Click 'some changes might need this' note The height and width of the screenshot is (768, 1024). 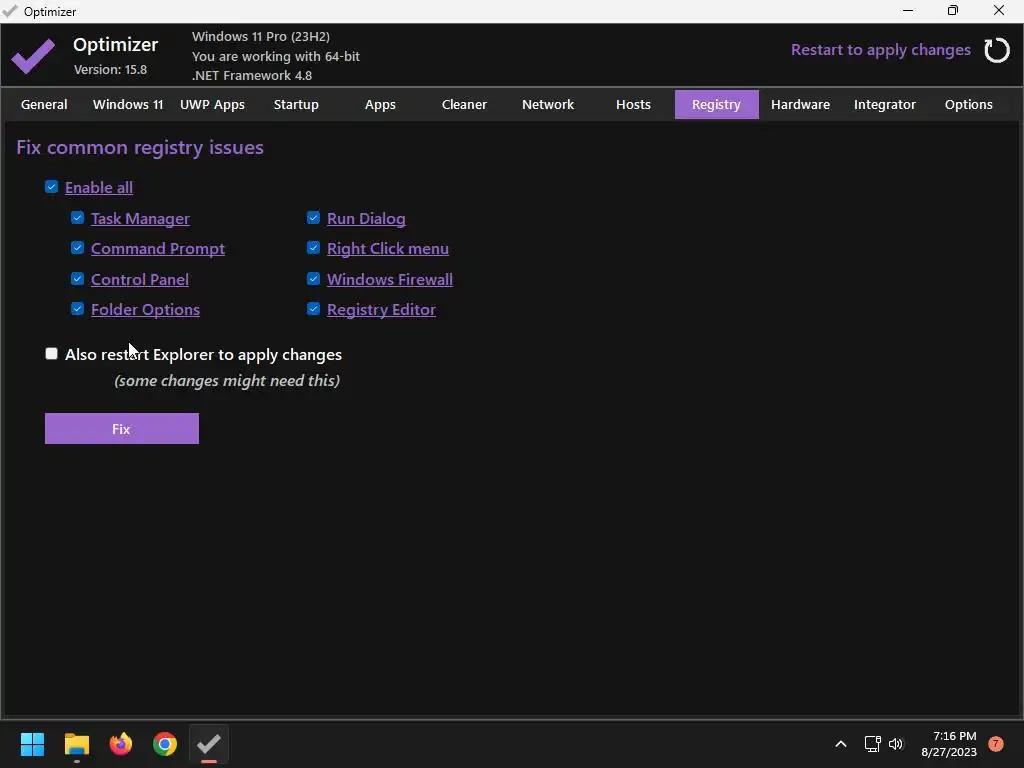click(x=227, y=381)
